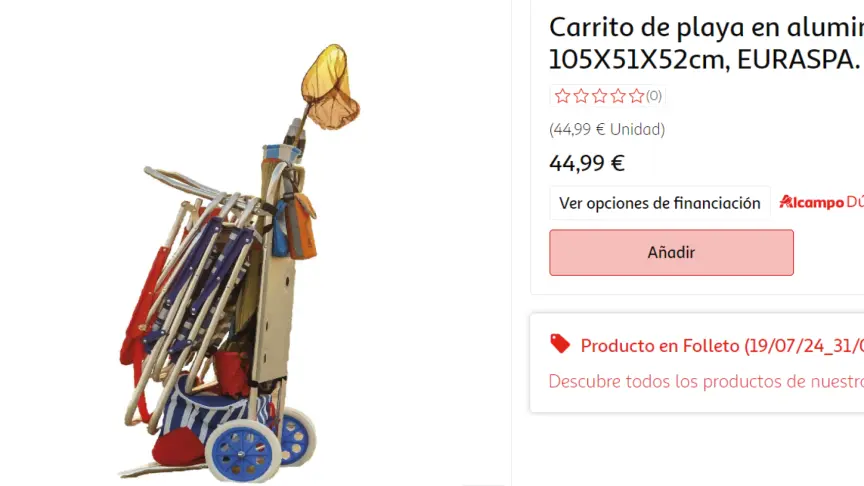864x486 pixels.
Task: Open the Producto en Folleto link
Action: [x=722, y=346]
